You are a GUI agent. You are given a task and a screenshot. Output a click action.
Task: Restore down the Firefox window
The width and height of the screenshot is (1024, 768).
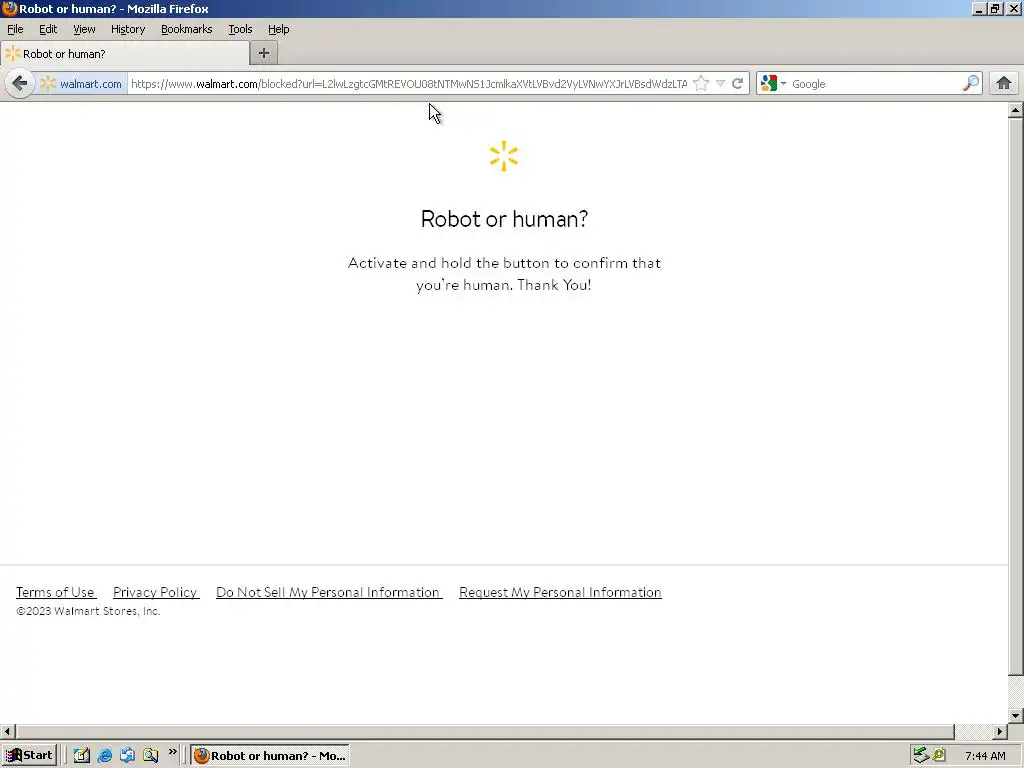(995, 8)
